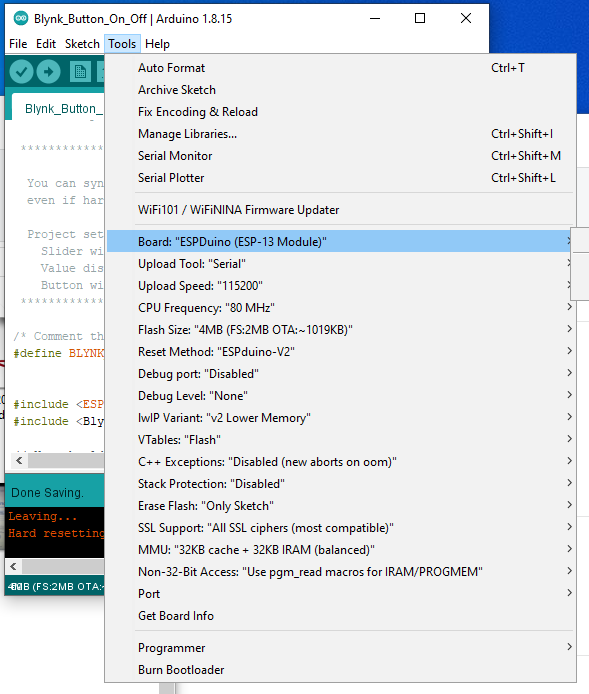Click the 'Leaving...' console line

(x=42, y=516)
